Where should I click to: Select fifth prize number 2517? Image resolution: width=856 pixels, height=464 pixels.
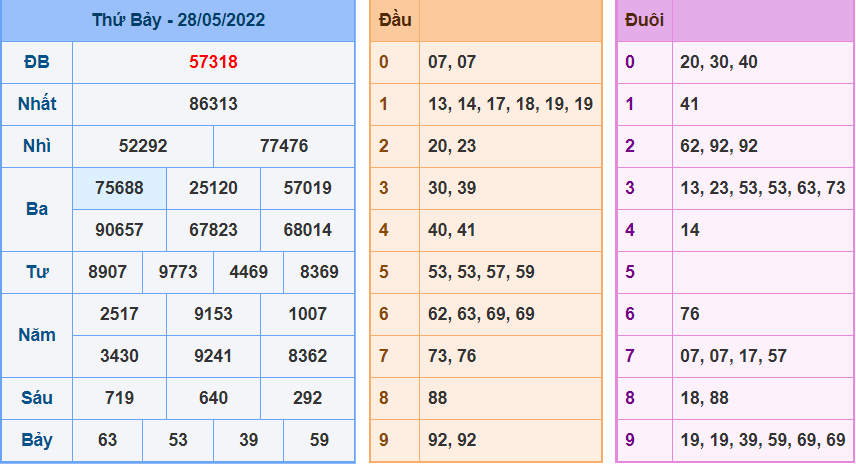(x=119, y=314)
